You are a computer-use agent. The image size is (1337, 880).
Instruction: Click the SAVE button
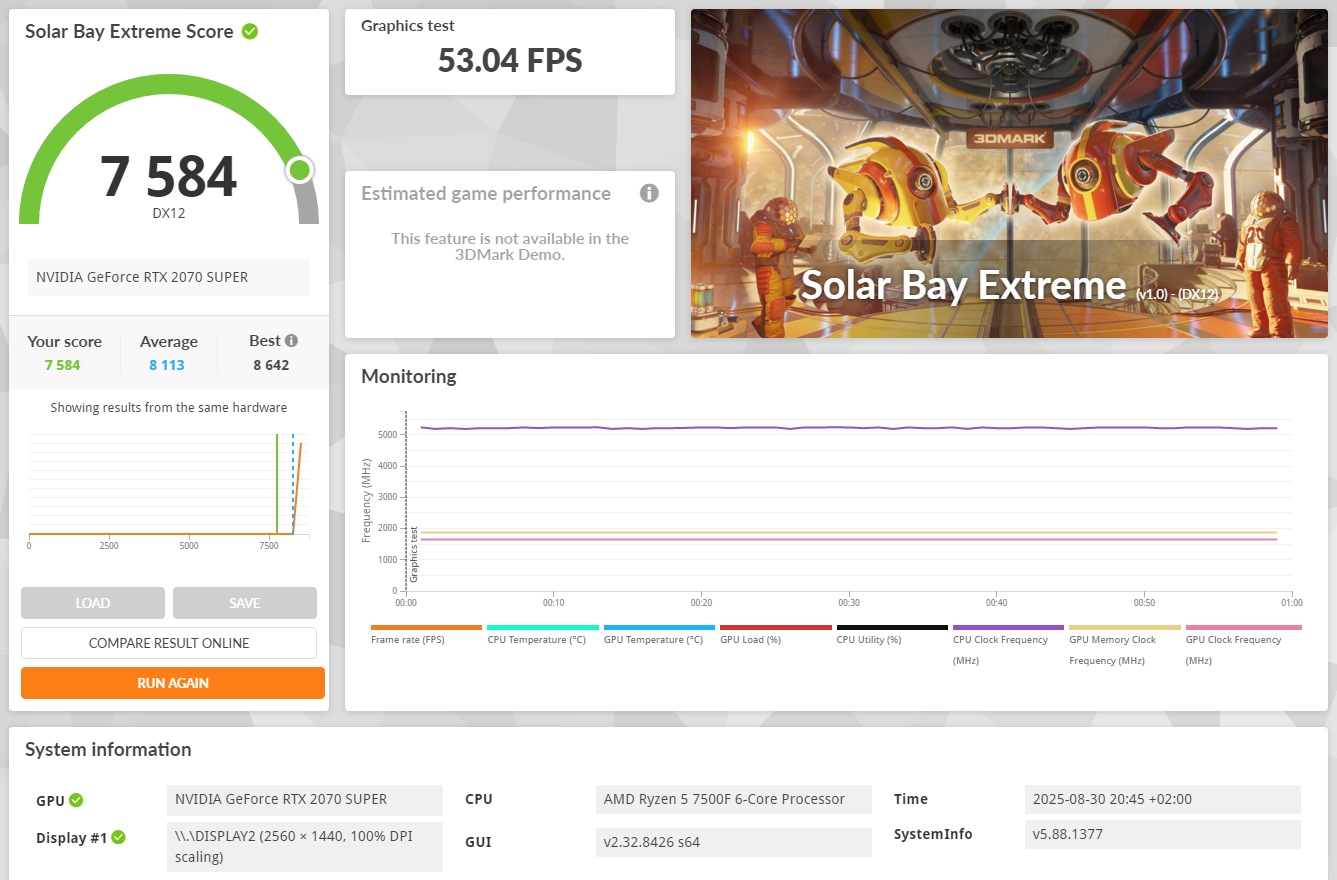coord(245,603)
